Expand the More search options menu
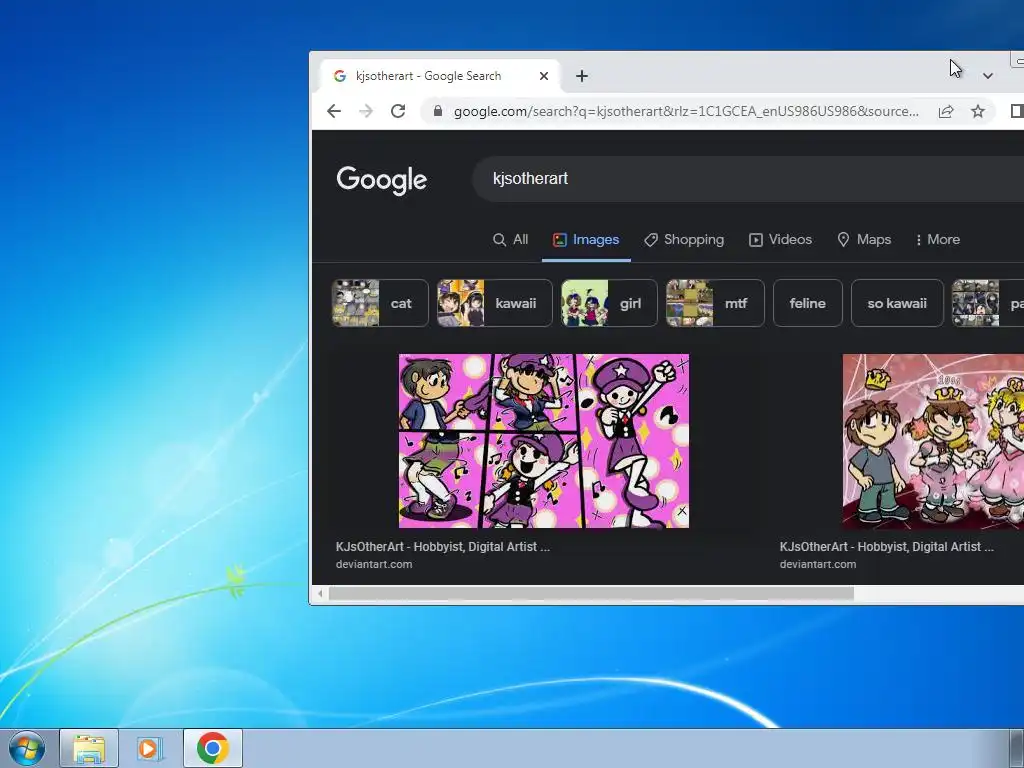The width and height of the screenshot is (1024, 768). click(x=938, y=240)
